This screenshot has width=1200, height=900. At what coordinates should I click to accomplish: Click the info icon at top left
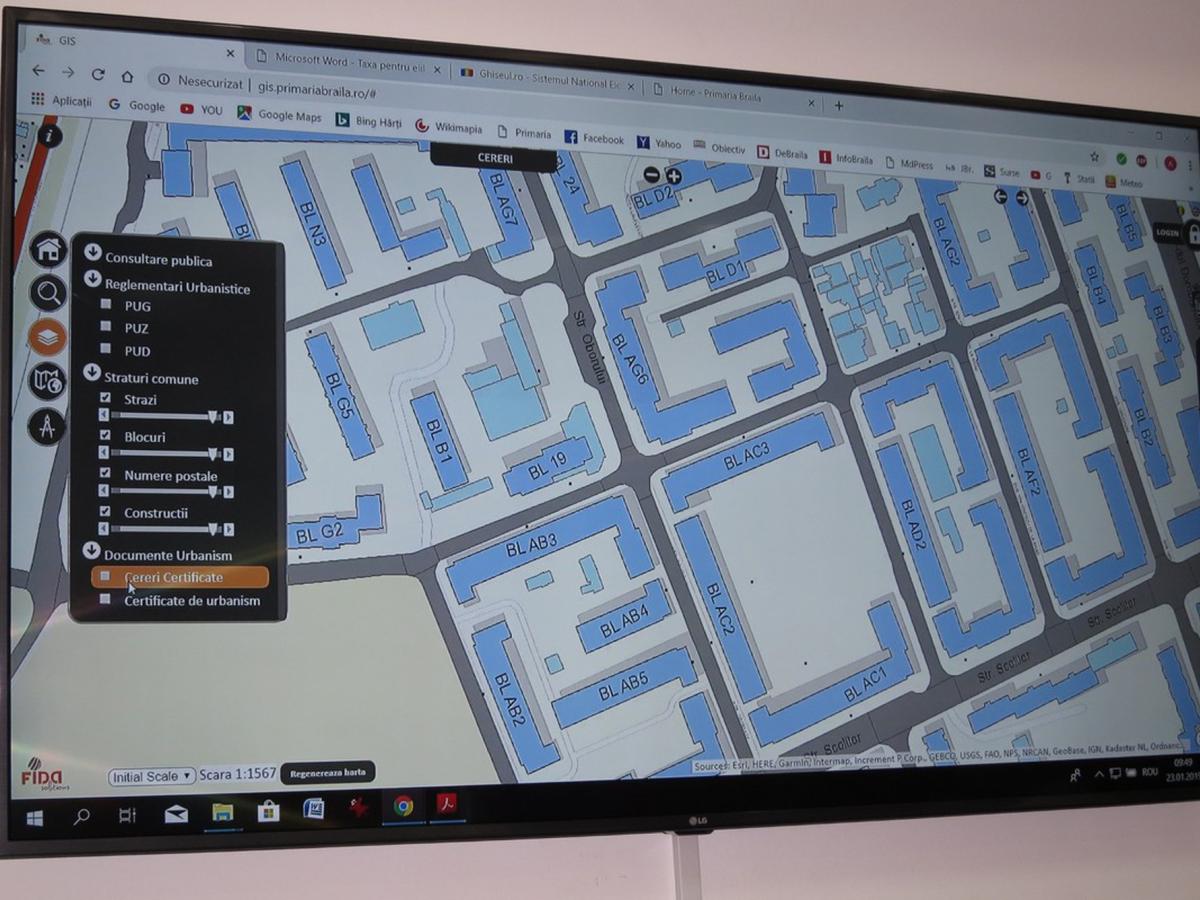pos(47,135)
